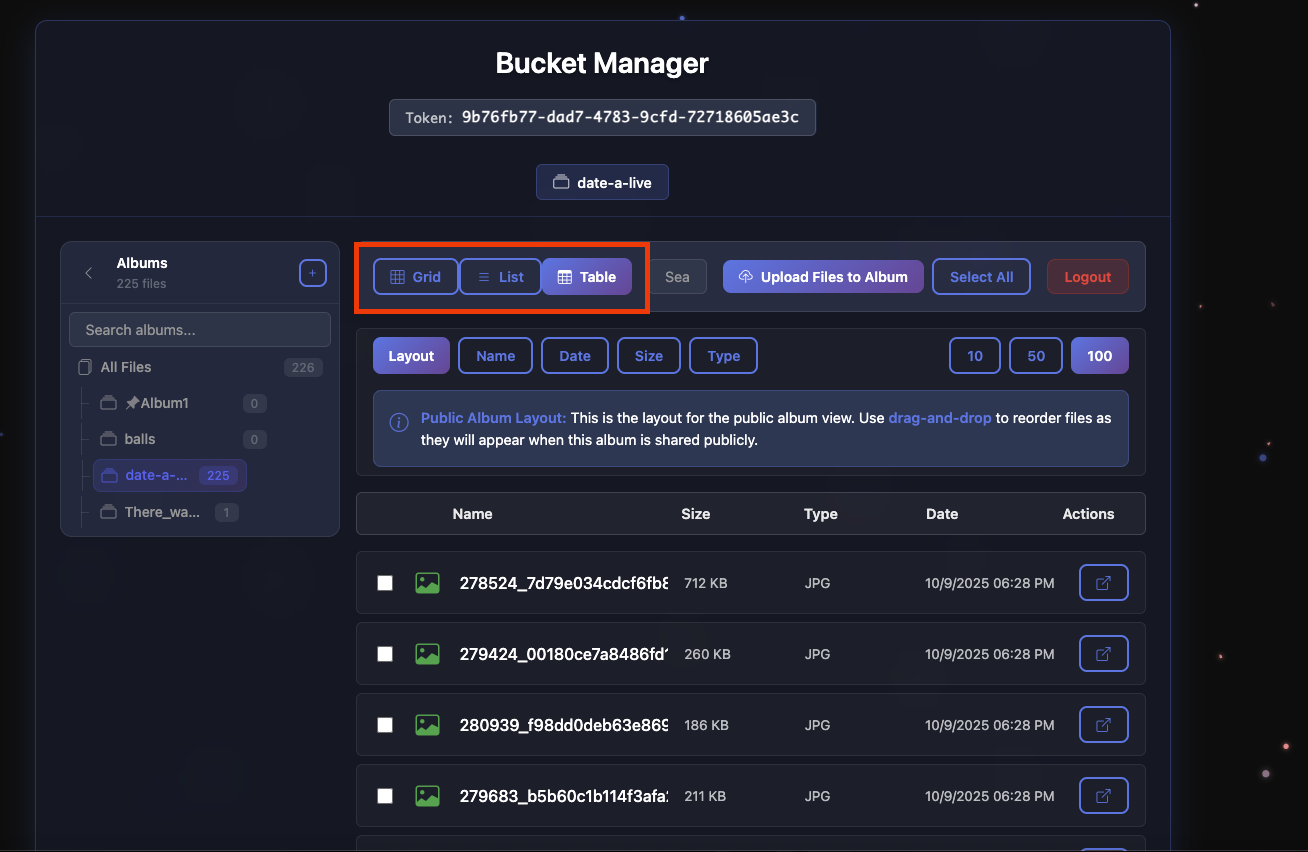Sort files by Type
1308x852 pixels.
click(723, 356)
